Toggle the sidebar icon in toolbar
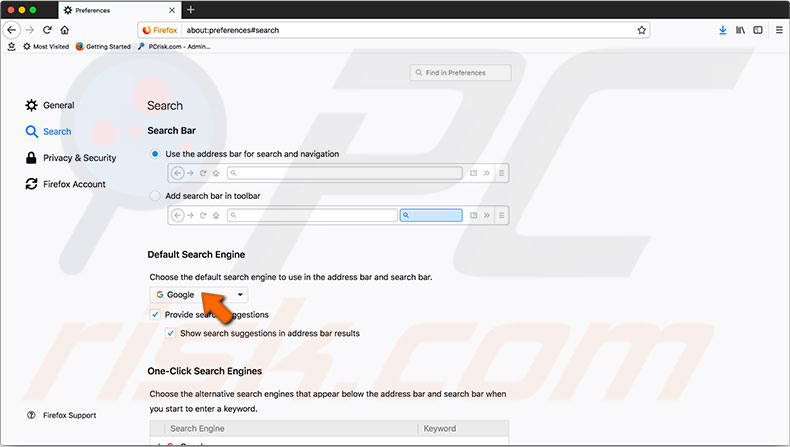 tap(758, 30)
